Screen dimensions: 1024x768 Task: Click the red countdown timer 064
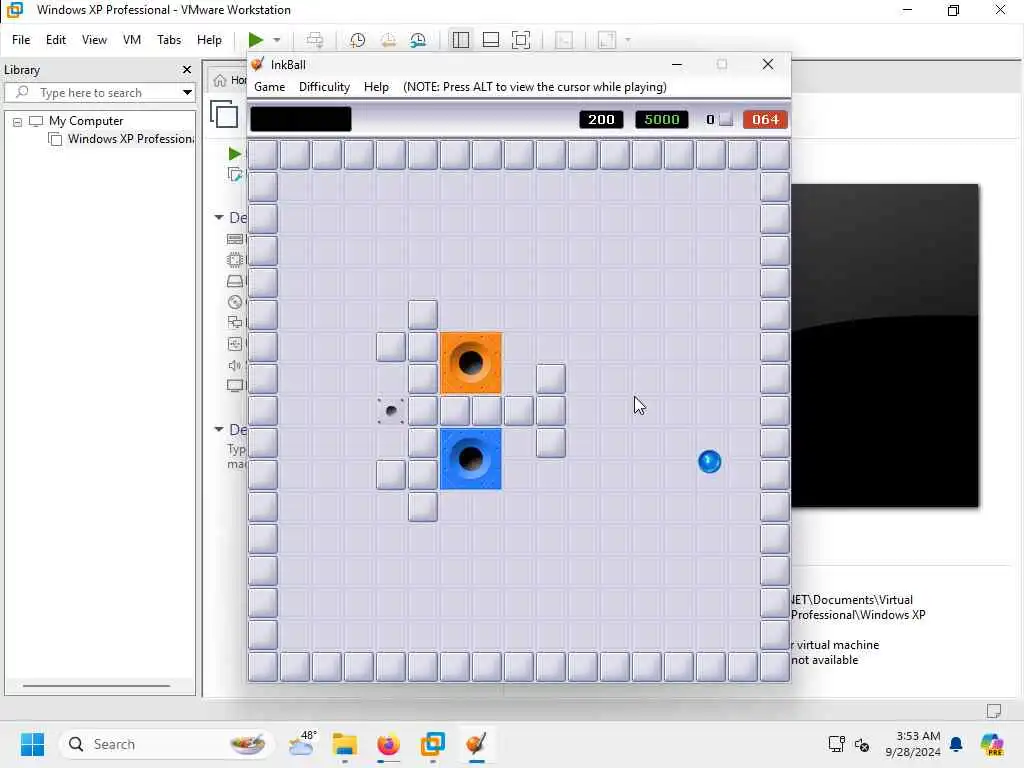pyautogui.click(x=765, y=120)
